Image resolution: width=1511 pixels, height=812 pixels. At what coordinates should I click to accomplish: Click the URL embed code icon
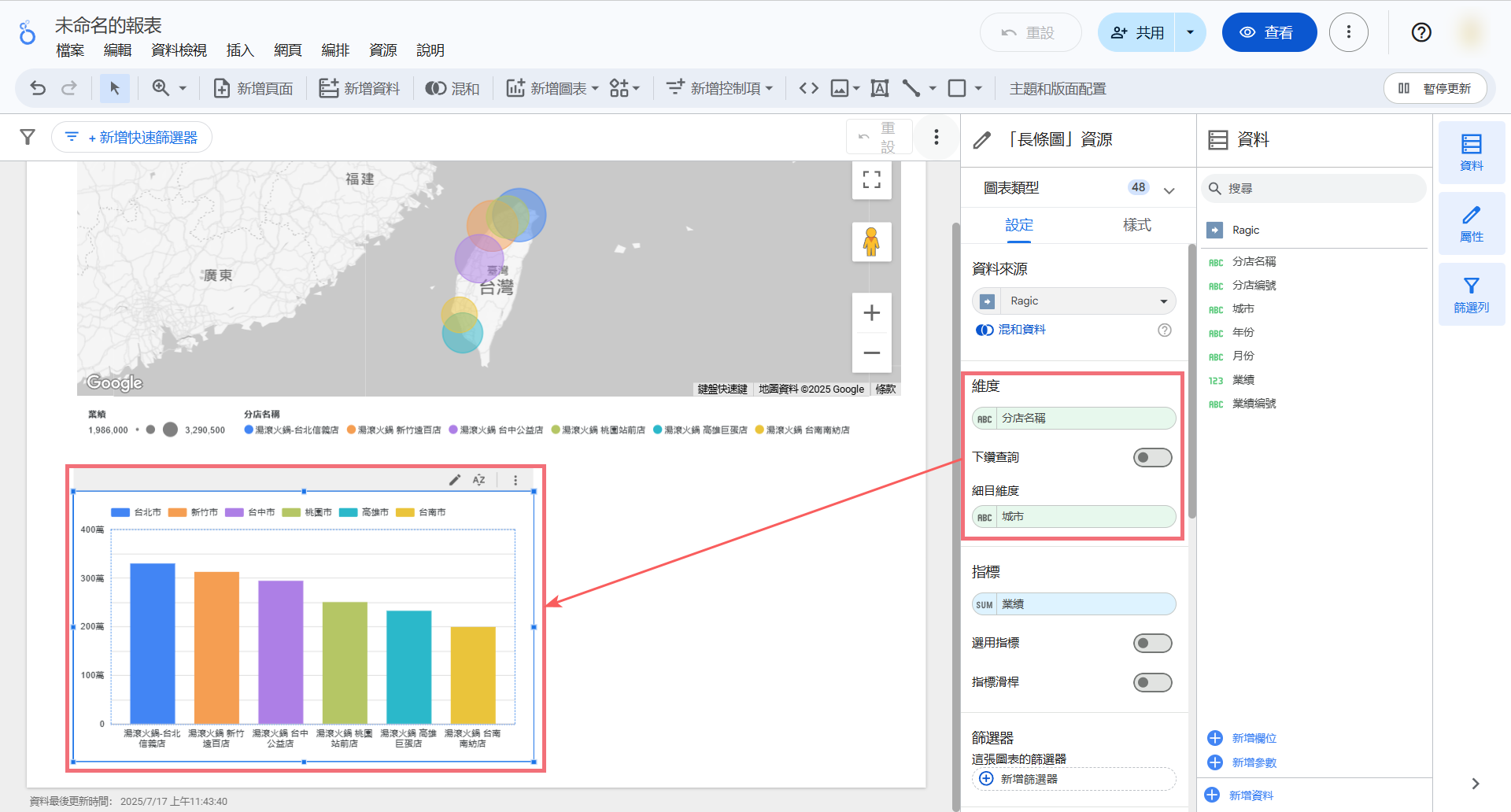[809, 88]
